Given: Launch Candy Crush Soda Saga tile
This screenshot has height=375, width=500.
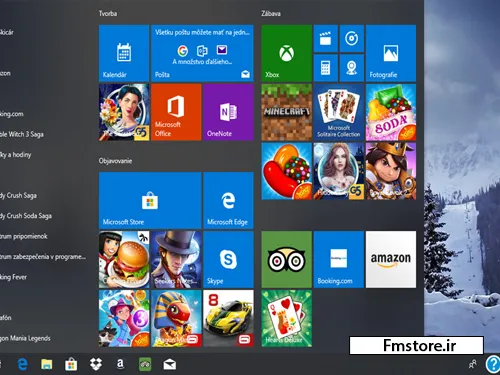Looking at the screenshot, I should click(391, 112).
